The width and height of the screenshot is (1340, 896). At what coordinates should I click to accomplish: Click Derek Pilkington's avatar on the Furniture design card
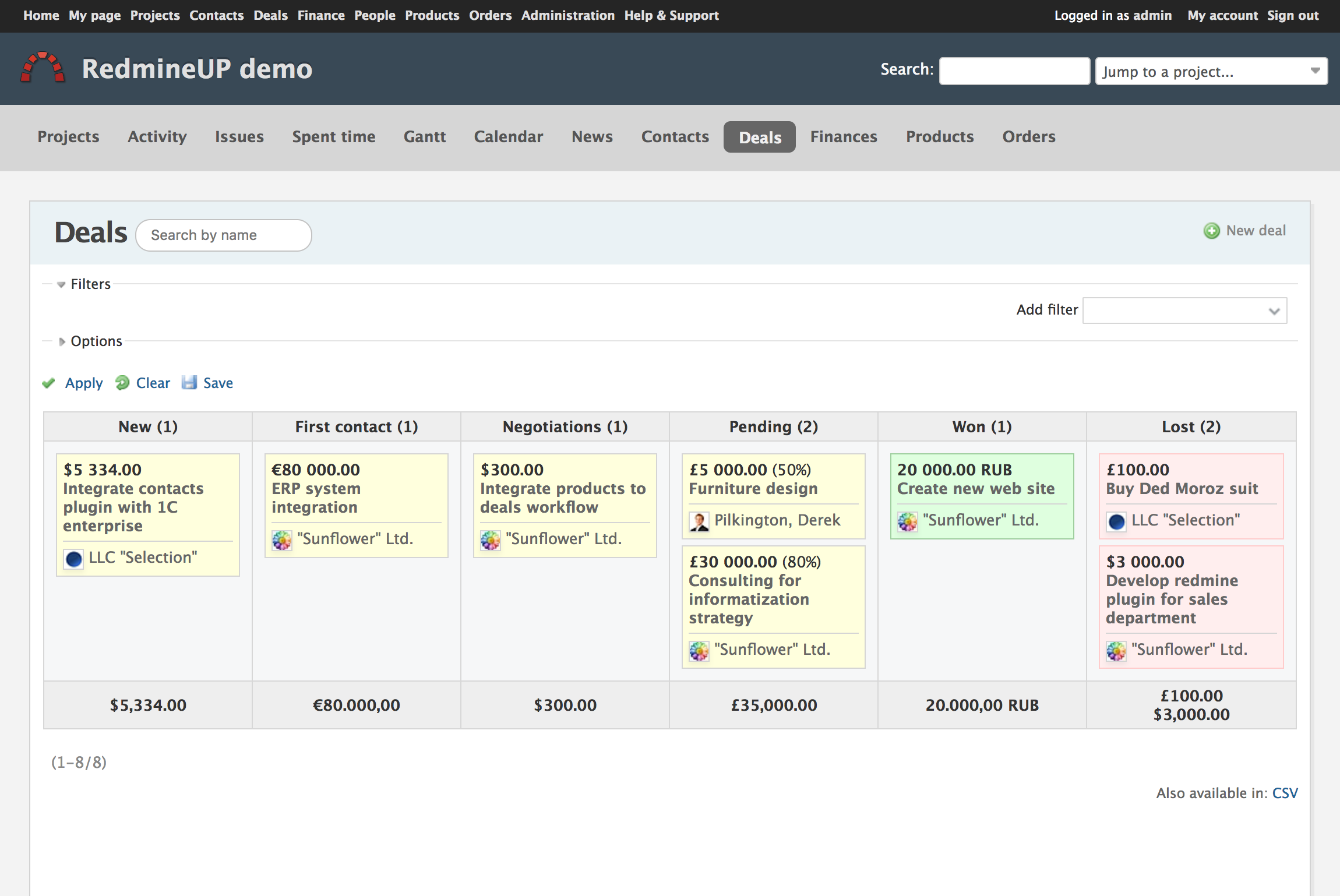(x=699, y=521)
